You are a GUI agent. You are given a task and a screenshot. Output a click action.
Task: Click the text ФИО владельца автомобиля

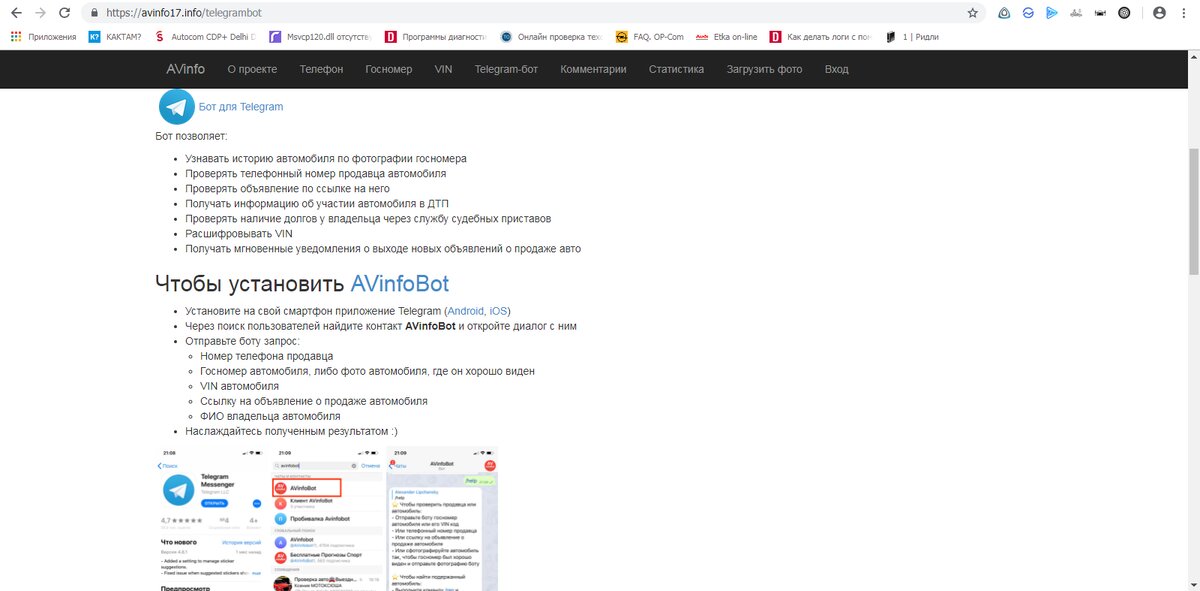(270, 416)
